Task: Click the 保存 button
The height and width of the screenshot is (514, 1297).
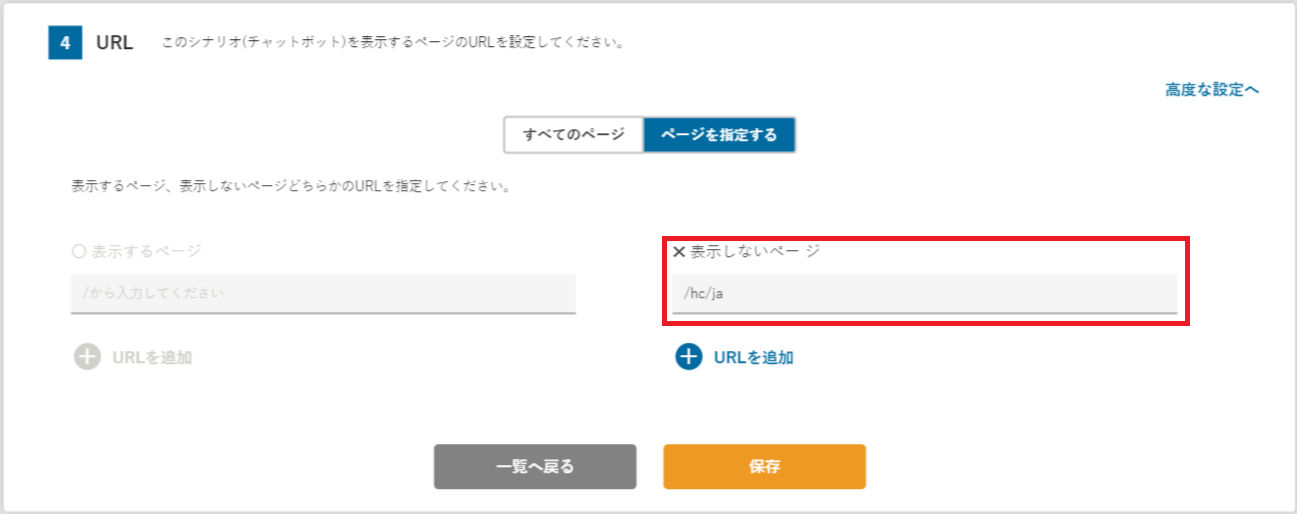Action: 764,467
